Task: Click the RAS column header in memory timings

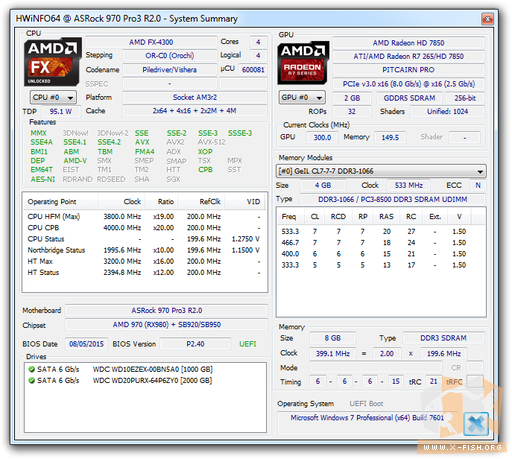Action: (x=386, y=217)
